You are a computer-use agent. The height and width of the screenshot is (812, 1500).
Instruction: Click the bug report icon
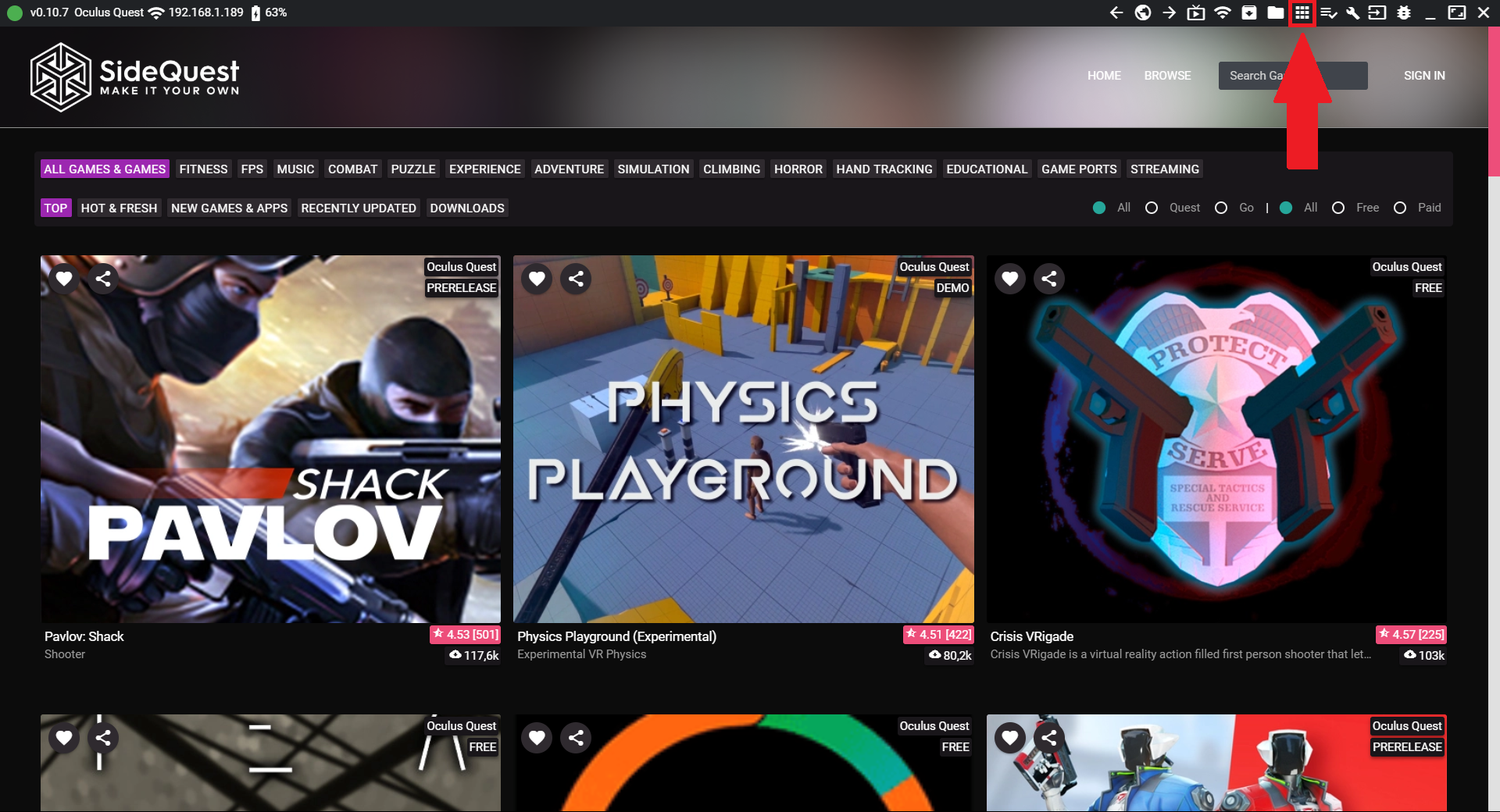pos(1404,12)
